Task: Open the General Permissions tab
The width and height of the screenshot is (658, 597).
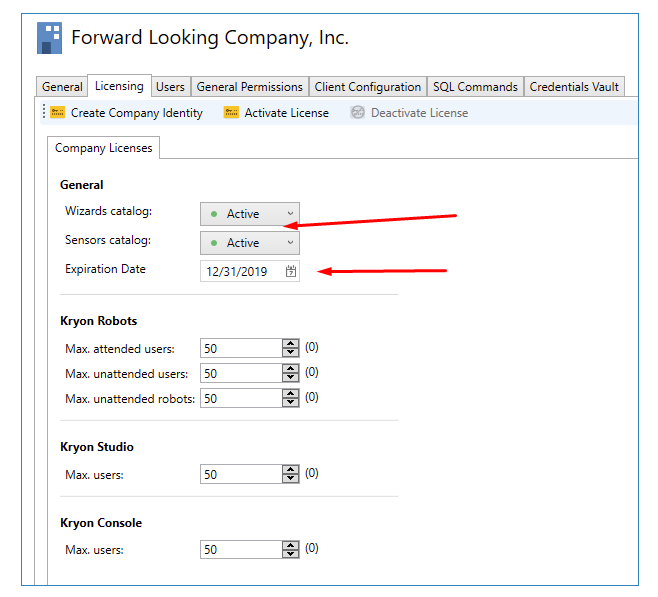Action: [249, 87]
